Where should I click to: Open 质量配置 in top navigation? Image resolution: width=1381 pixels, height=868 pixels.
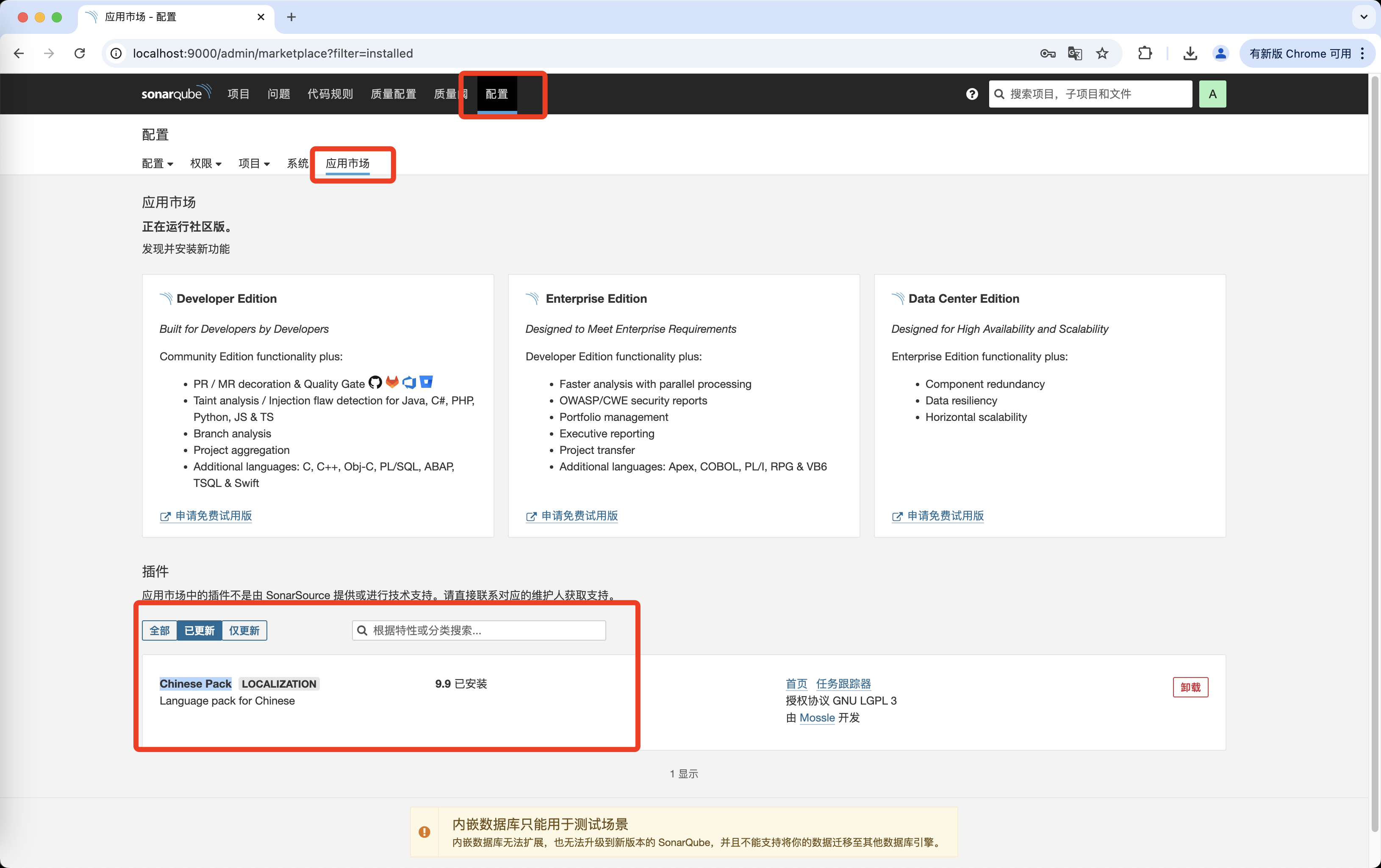(x=394, y=94)
